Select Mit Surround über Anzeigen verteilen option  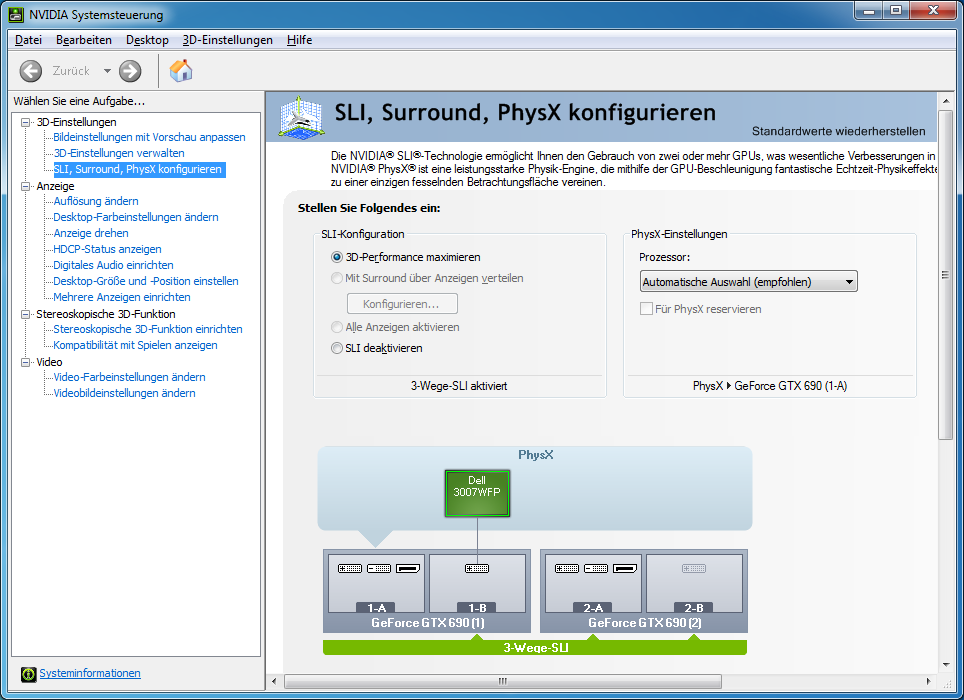click(x=337, y=278)
